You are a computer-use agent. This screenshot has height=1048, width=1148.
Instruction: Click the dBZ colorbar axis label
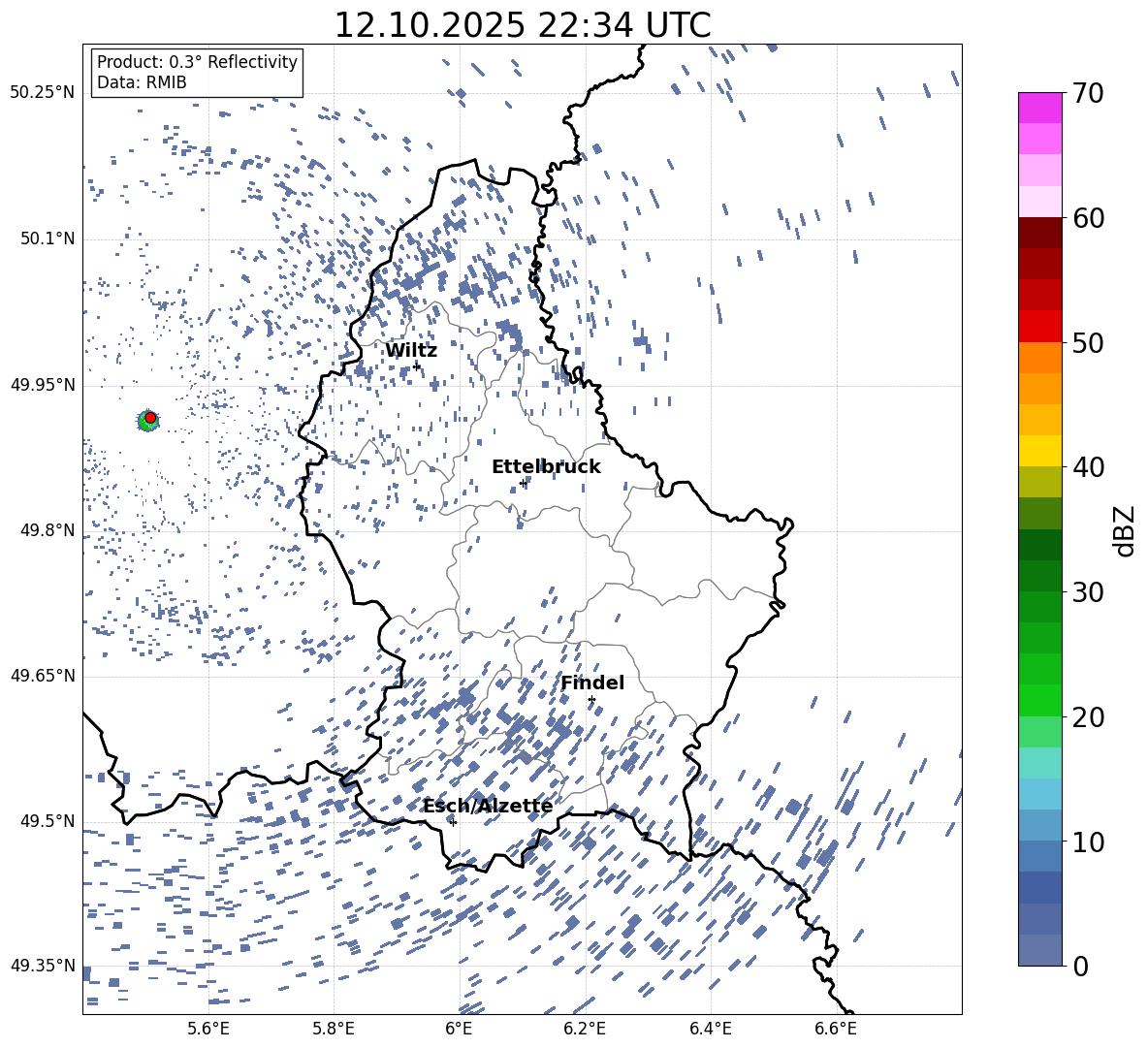1124,530
